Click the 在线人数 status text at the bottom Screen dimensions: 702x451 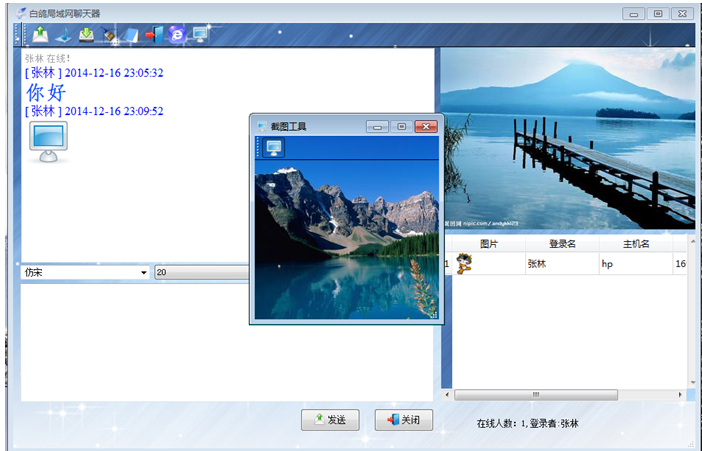[527, 423]
